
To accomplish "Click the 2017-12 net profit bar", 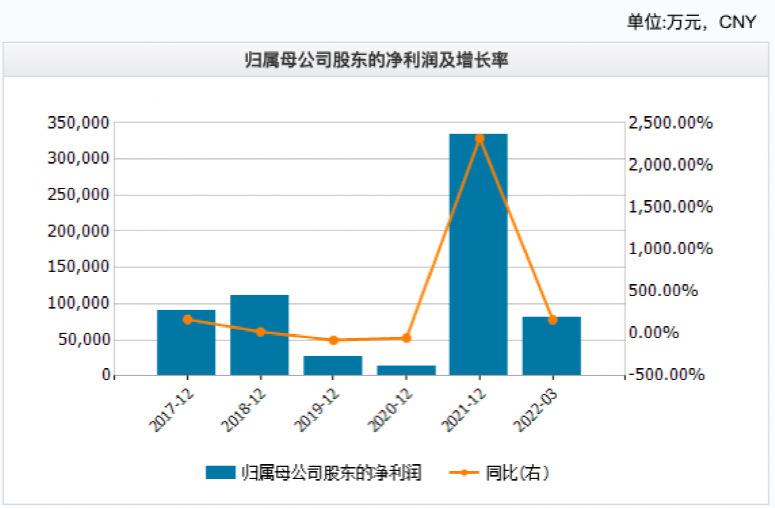I will click(186, 343).
